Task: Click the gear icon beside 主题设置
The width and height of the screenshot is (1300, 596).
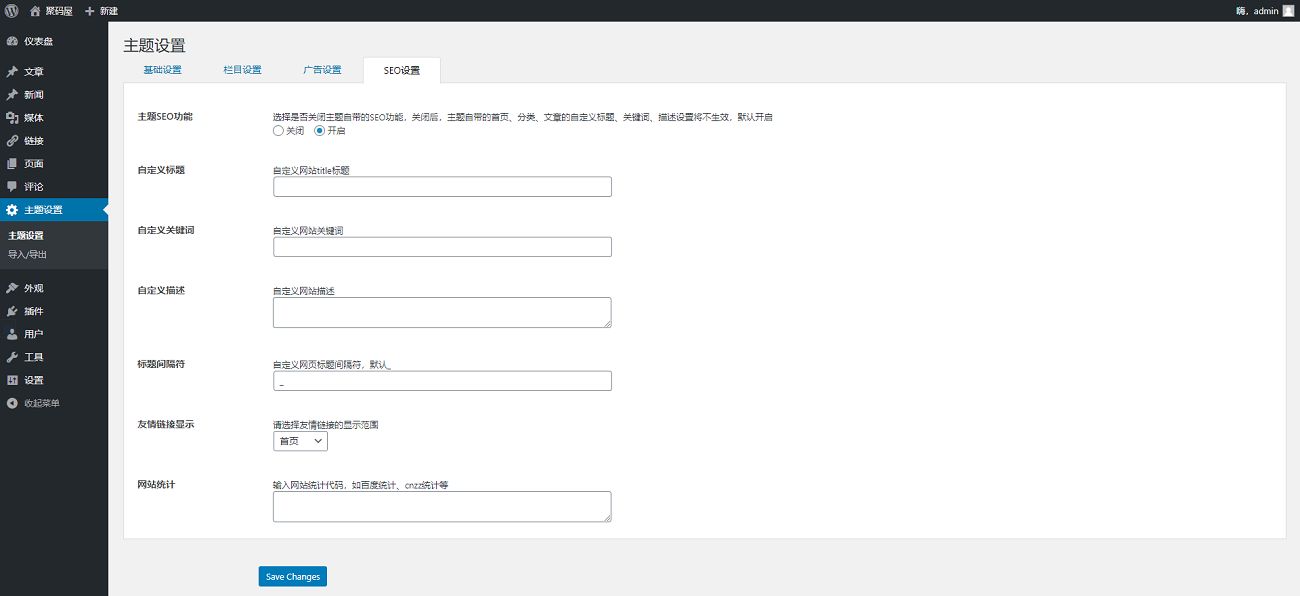Action: click(x=12, y=210)
